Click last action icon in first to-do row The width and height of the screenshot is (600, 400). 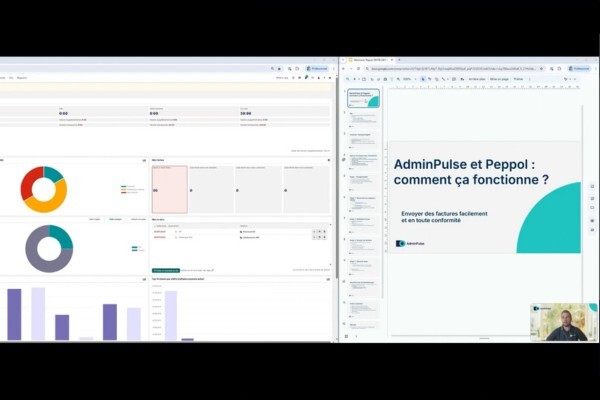point(325,232)
